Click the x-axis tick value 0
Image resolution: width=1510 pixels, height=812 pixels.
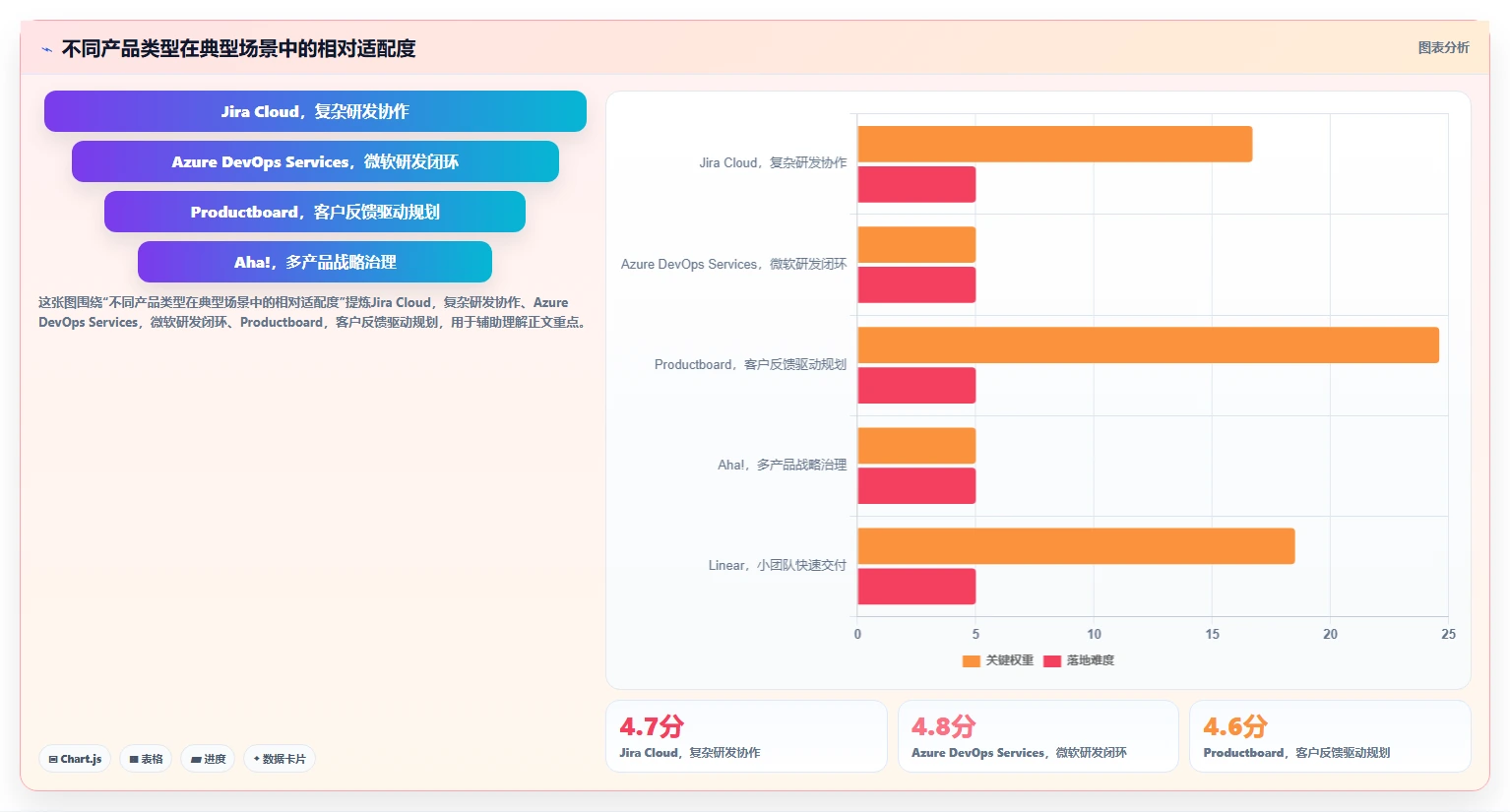click(857, 634)
